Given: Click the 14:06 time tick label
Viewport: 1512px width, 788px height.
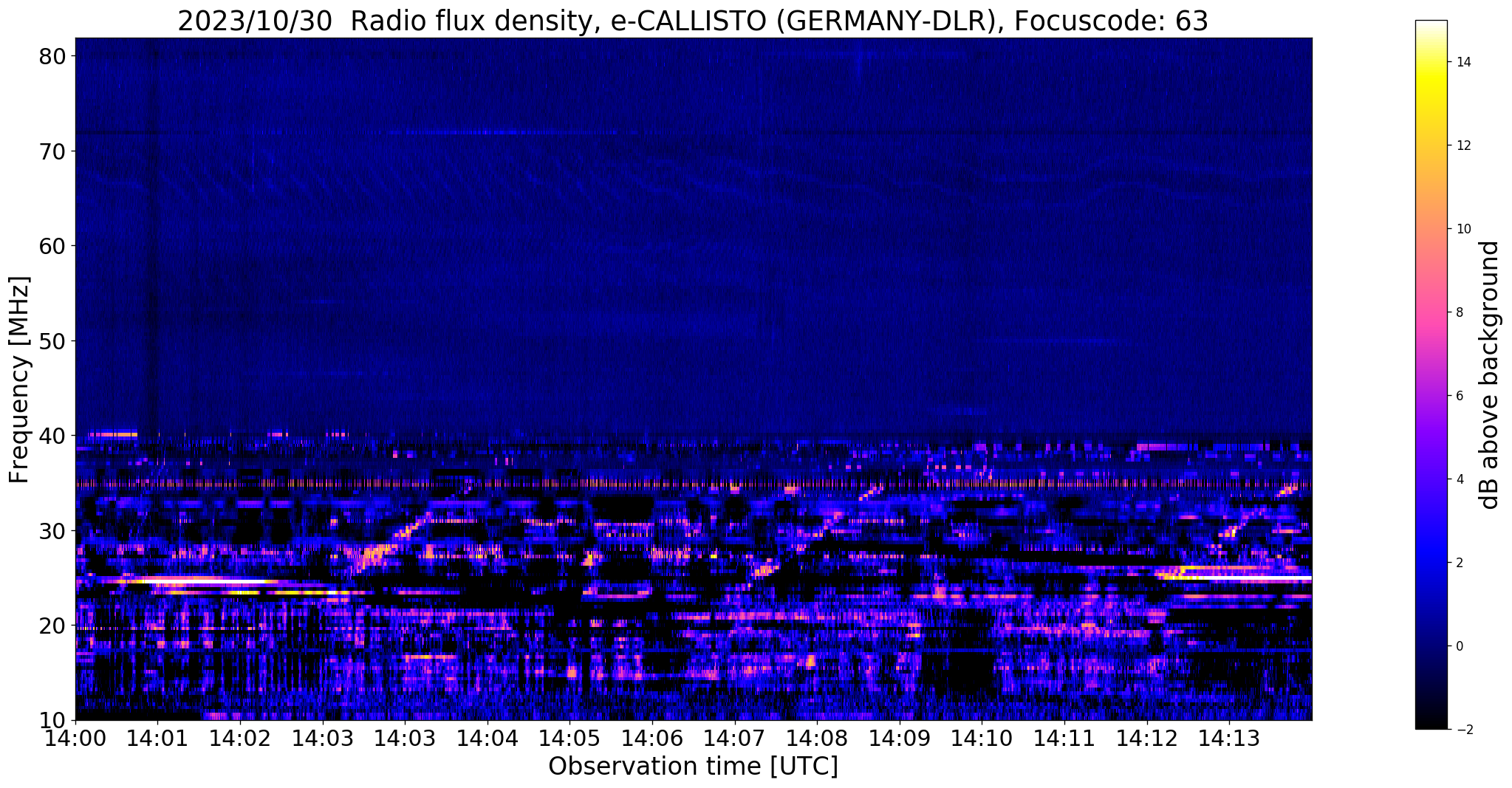Looking at the screenshot, I should click(x=652, y=739).
